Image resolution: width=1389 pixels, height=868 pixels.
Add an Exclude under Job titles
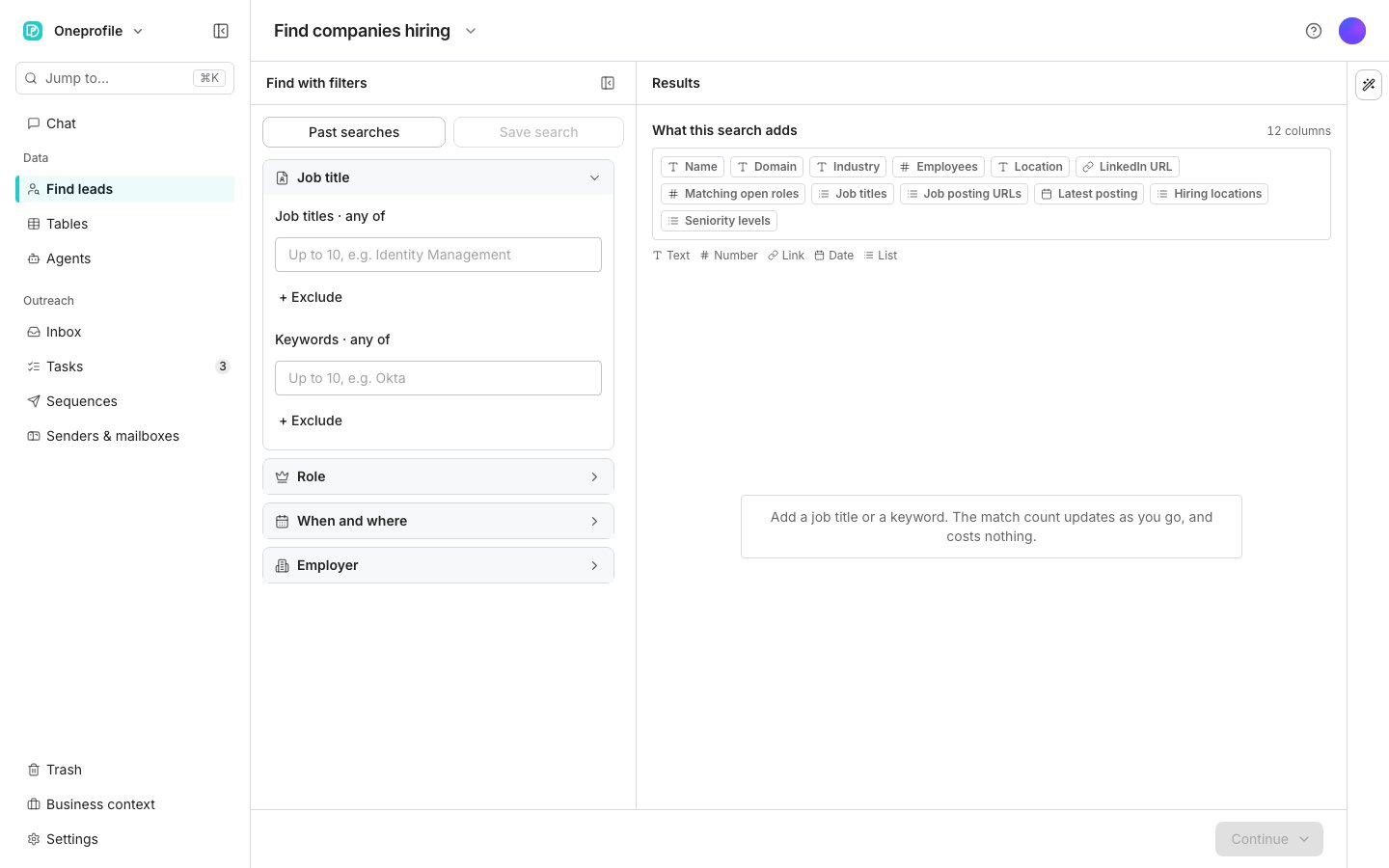click(x=311, y=297)
